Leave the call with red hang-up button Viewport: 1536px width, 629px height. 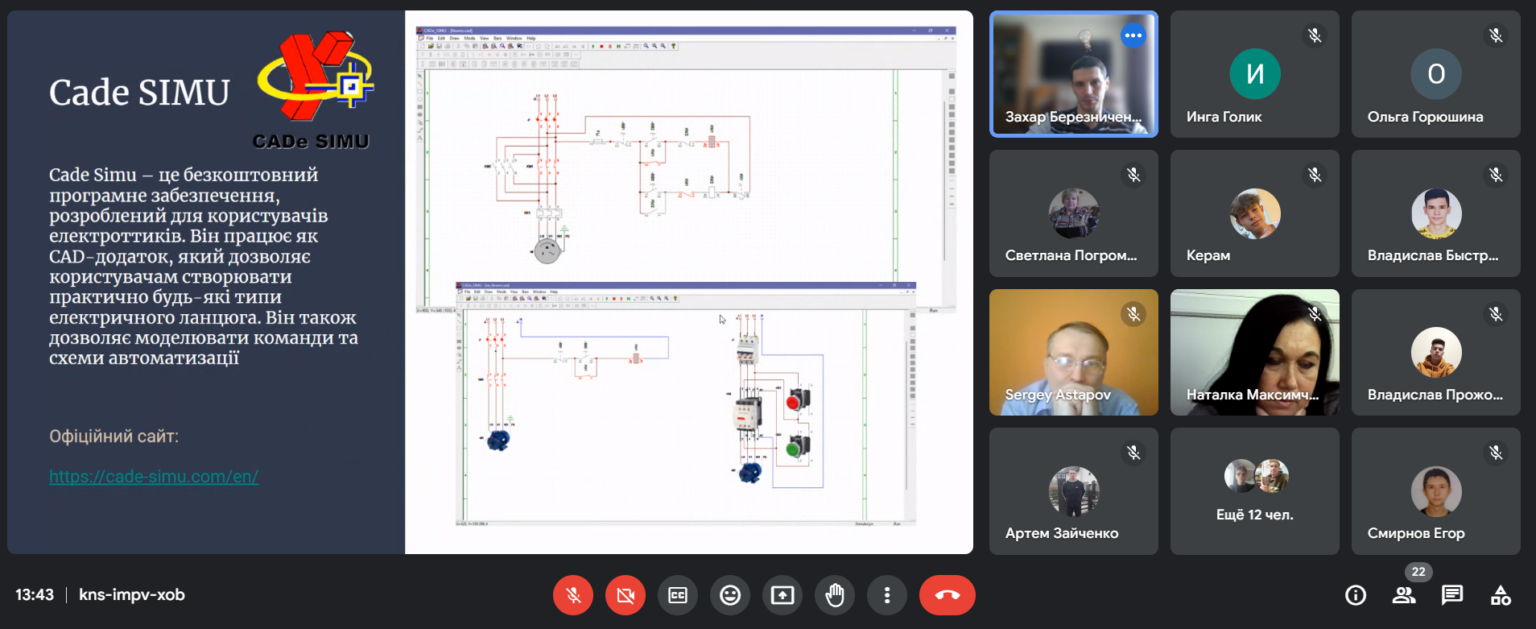(x=947, y=595)
